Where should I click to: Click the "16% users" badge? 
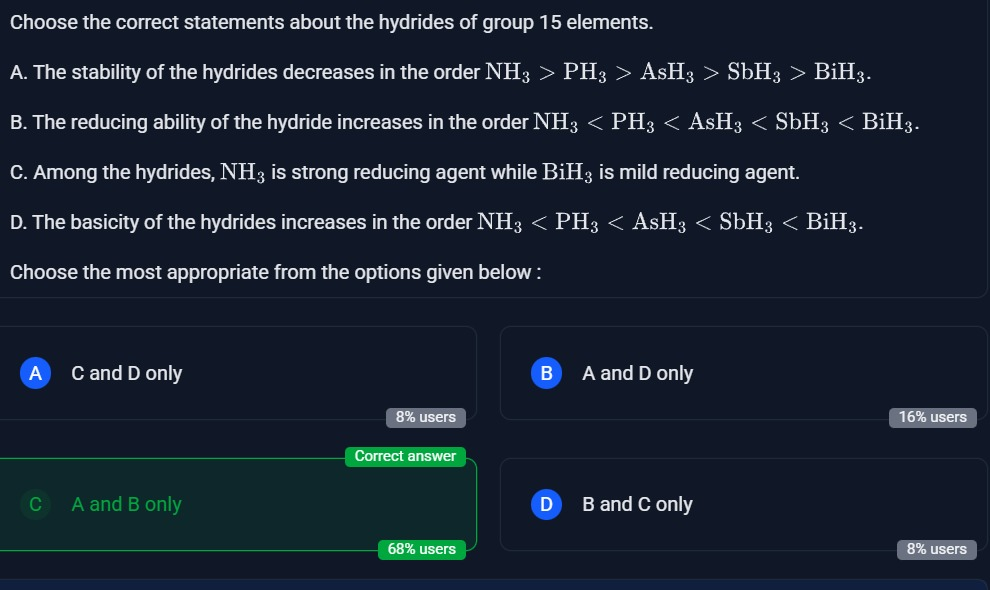pos(932,417)
